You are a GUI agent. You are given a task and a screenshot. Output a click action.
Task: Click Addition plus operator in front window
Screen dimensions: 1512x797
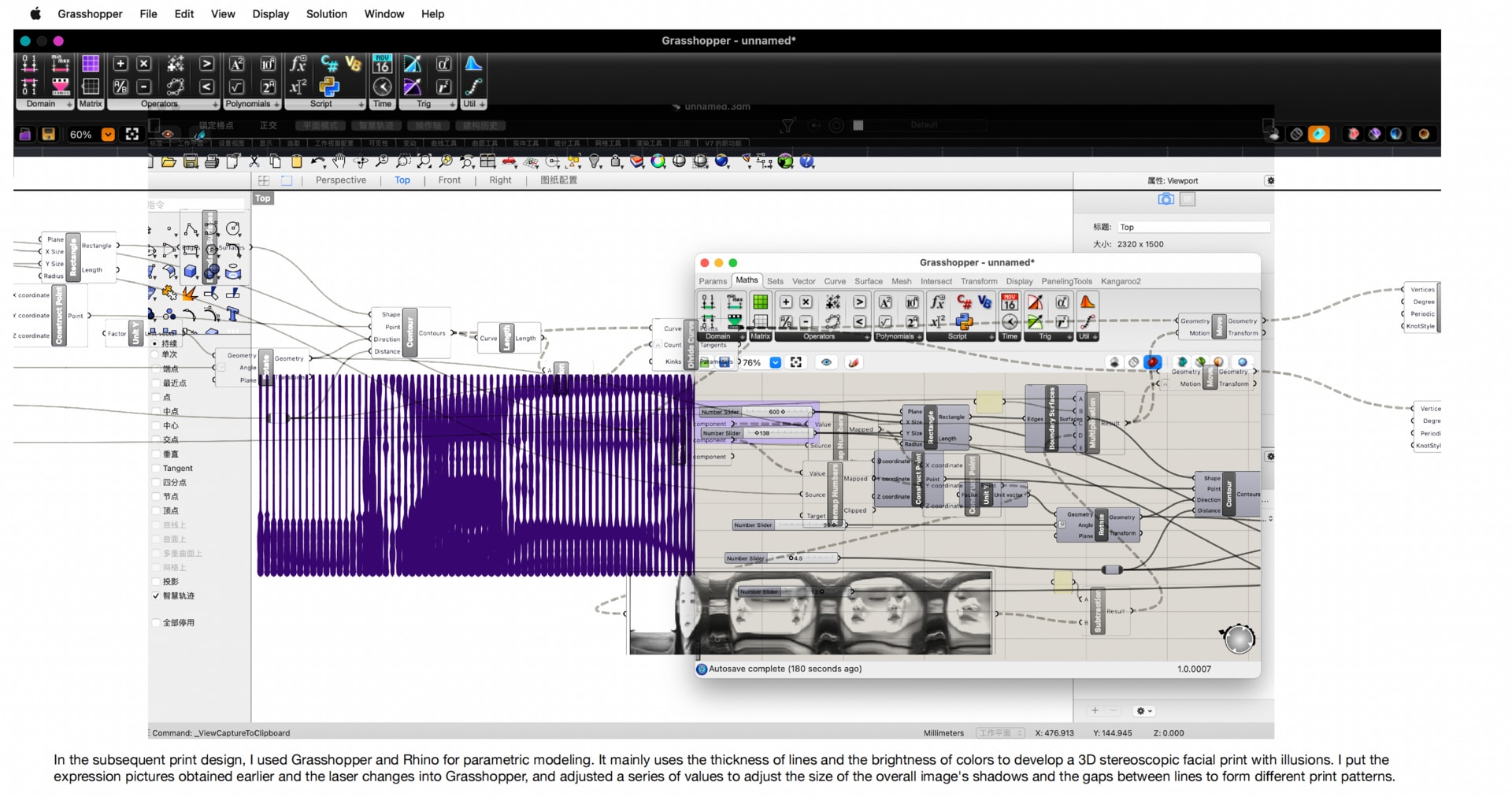click(x=786, y=302)
